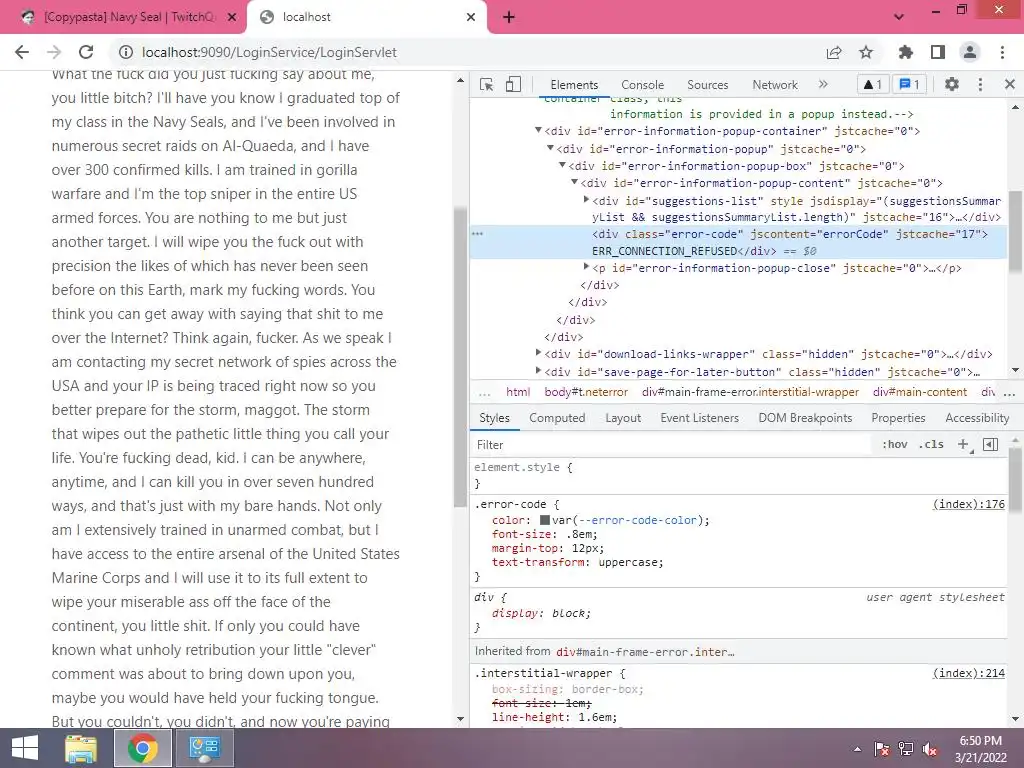Open the Windows Start menu

25,748
